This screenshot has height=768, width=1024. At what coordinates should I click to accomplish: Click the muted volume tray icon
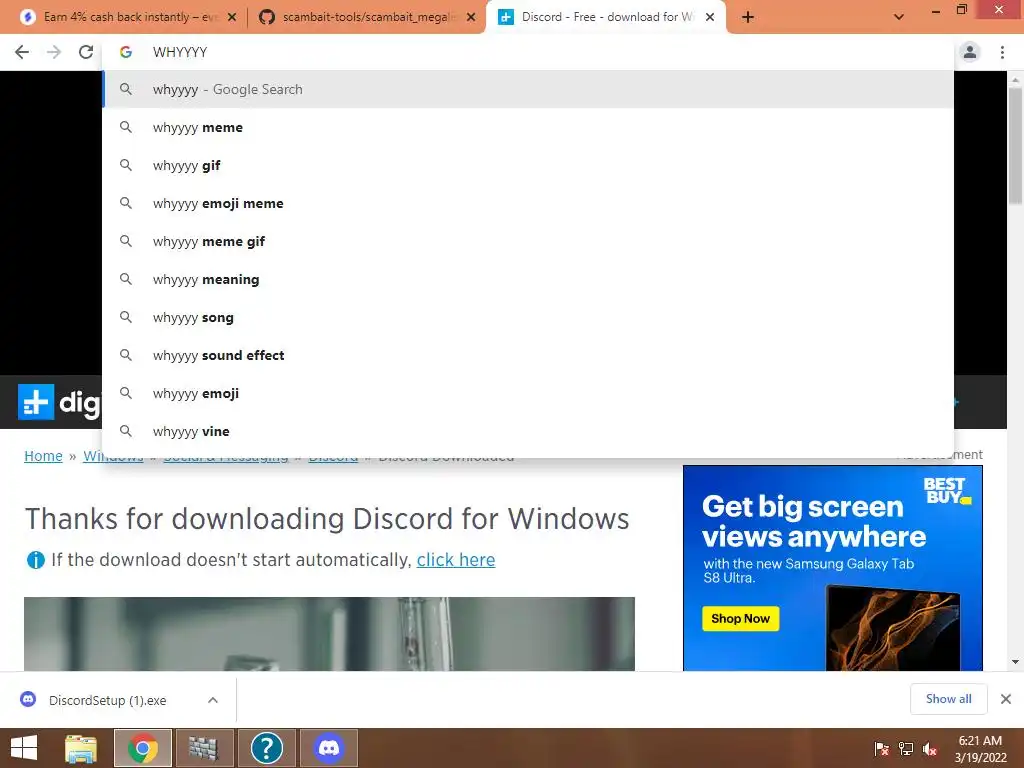tap(930, 748)
